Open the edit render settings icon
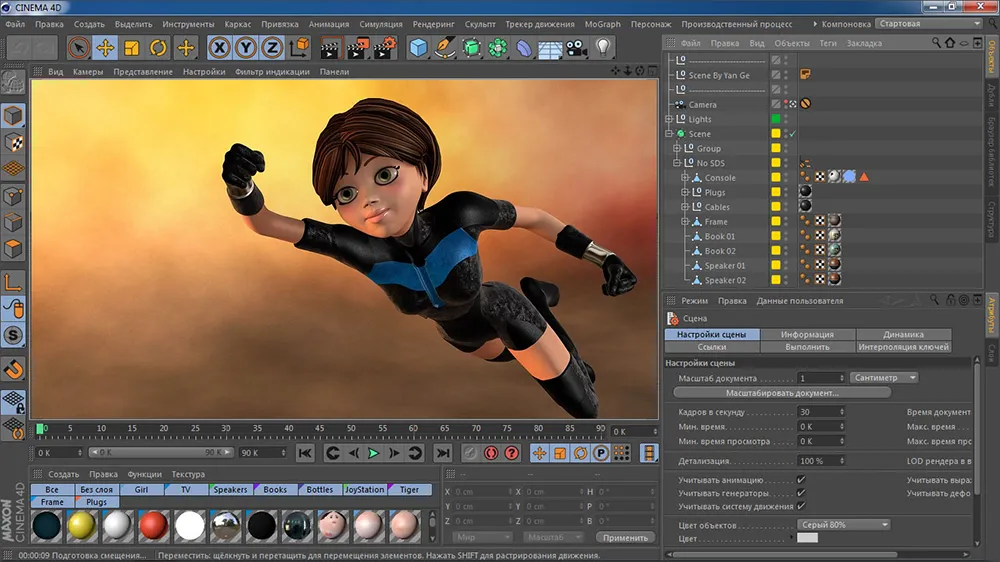 tap(385, 47)
